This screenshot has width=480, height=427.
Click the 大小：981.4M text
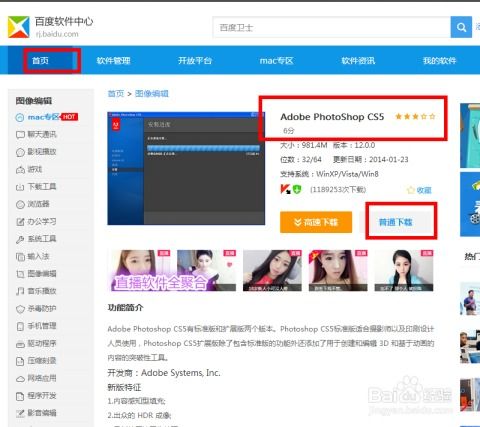pyautogui.click(x=304, y=145)
